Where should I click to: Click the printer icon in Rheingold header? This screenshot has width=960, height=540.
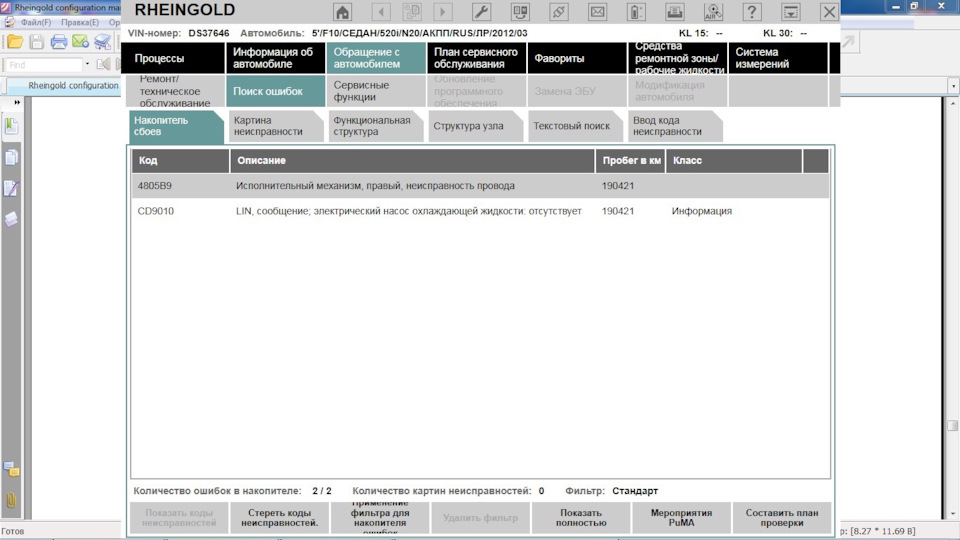click(675, 12)
